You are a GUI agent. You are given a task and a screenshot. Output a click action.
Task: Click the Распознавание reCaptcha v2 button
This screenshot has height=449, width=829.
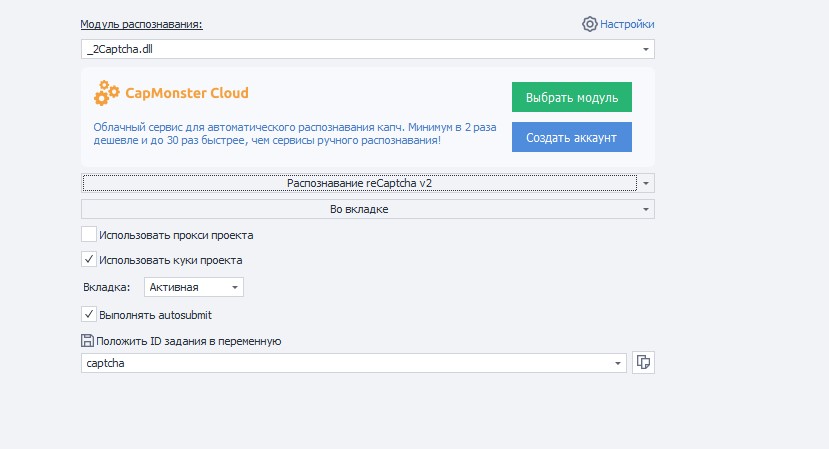tap(360, 183)
